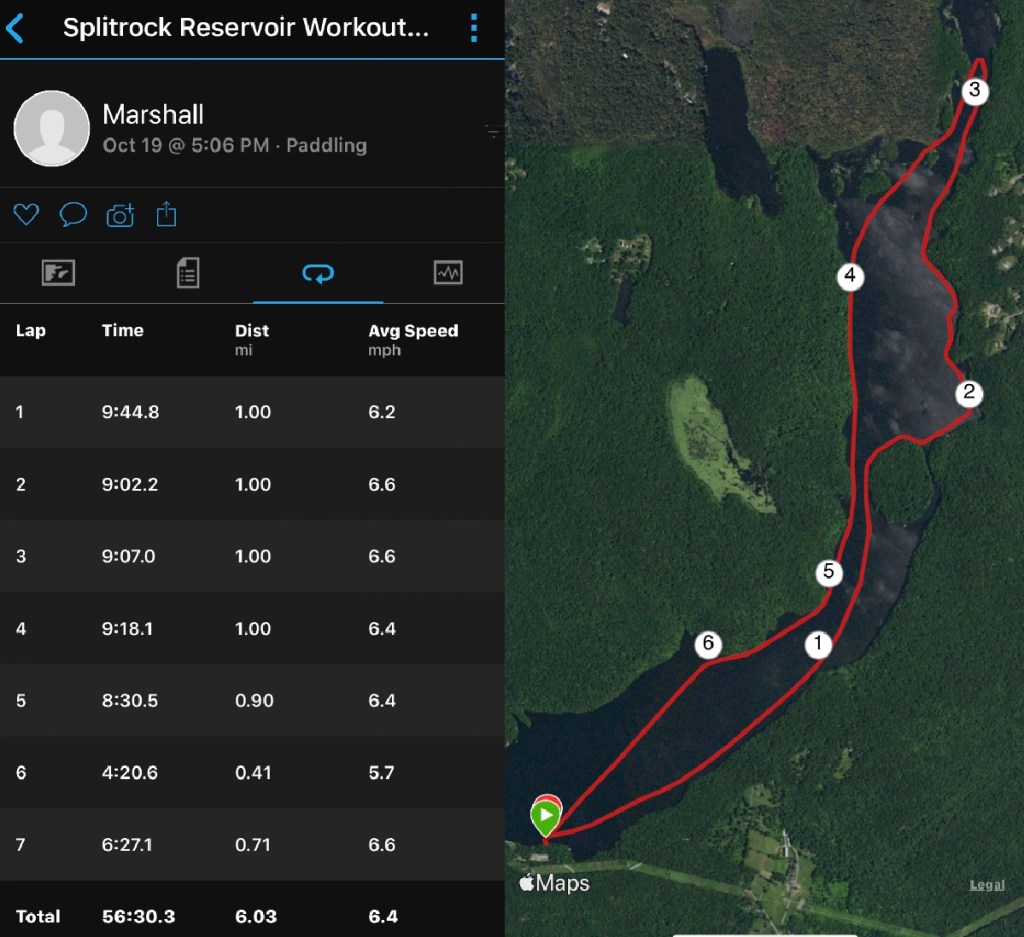Open comments with speech bubble icon
The height and width of the screenshot is (937, 1024).
tap(73, 214)
